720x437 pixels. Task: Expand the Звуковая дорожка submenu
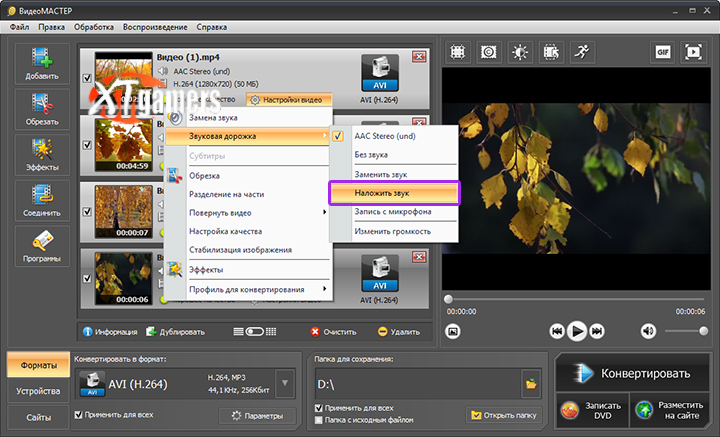tap(248, 136)
